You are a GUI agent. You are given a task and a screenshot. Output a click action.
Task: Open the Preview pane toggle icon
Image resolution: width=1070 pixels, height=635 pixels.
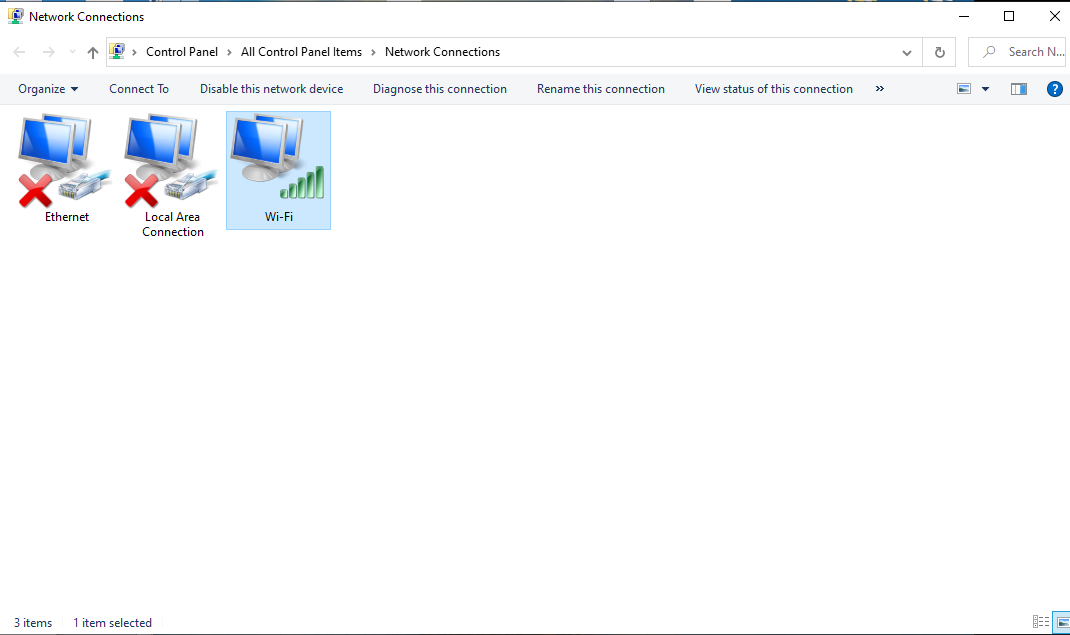click(1018, 88)
